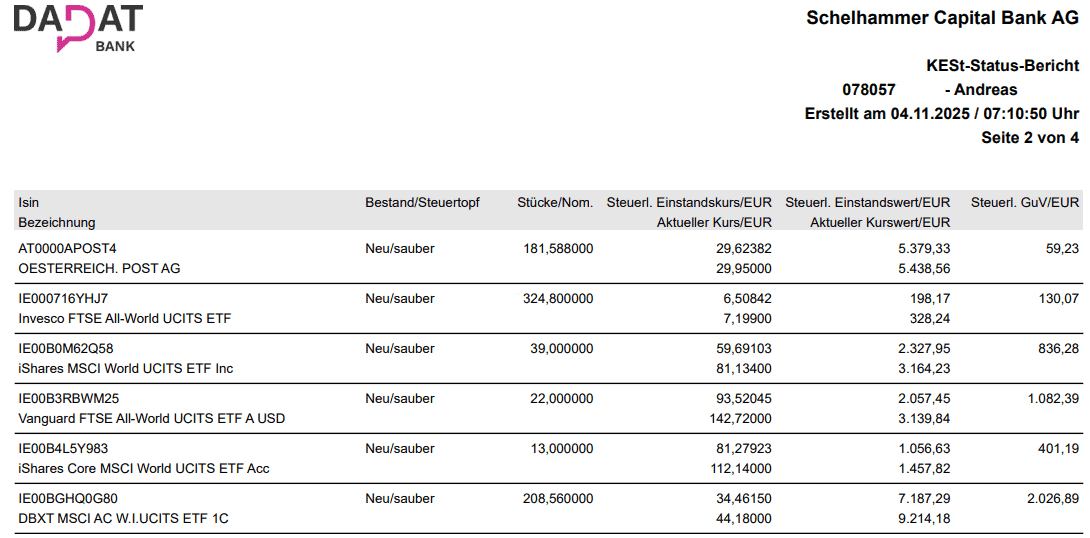Click the account number 078057
The height and width of the screenshot is (538, 1090).
(869, 90)
